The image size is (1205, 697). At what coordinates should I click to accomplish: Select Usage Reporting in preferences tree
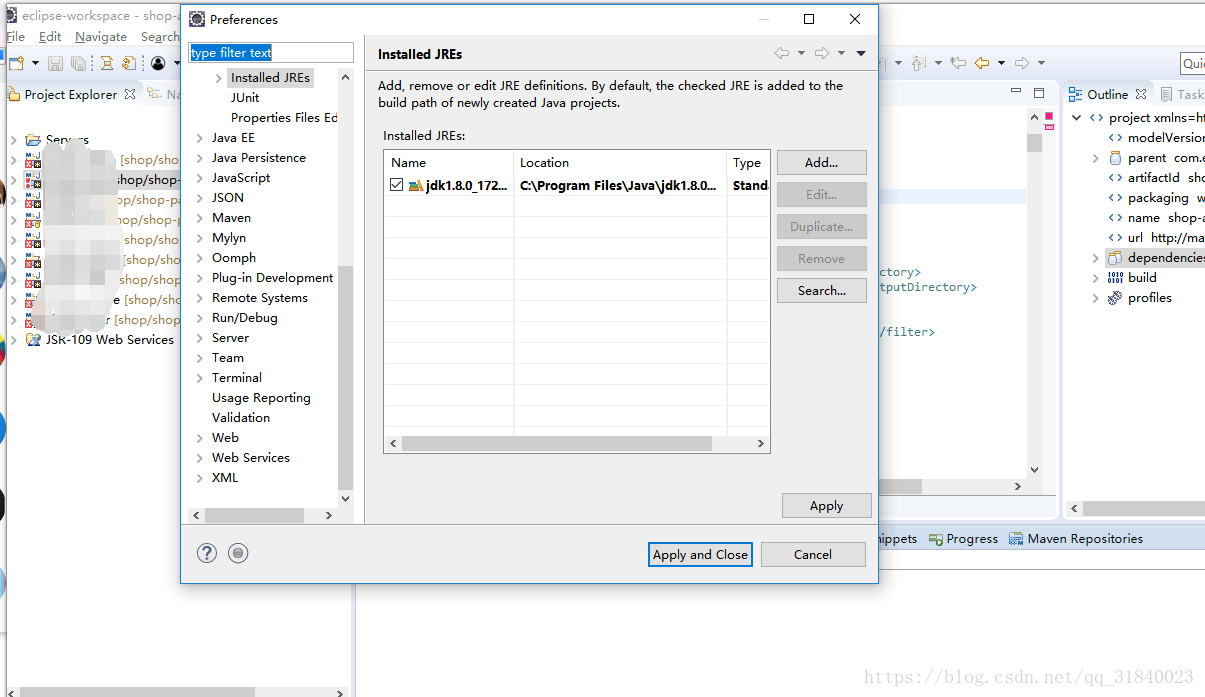pyautogui.click(x=261, y=397)
